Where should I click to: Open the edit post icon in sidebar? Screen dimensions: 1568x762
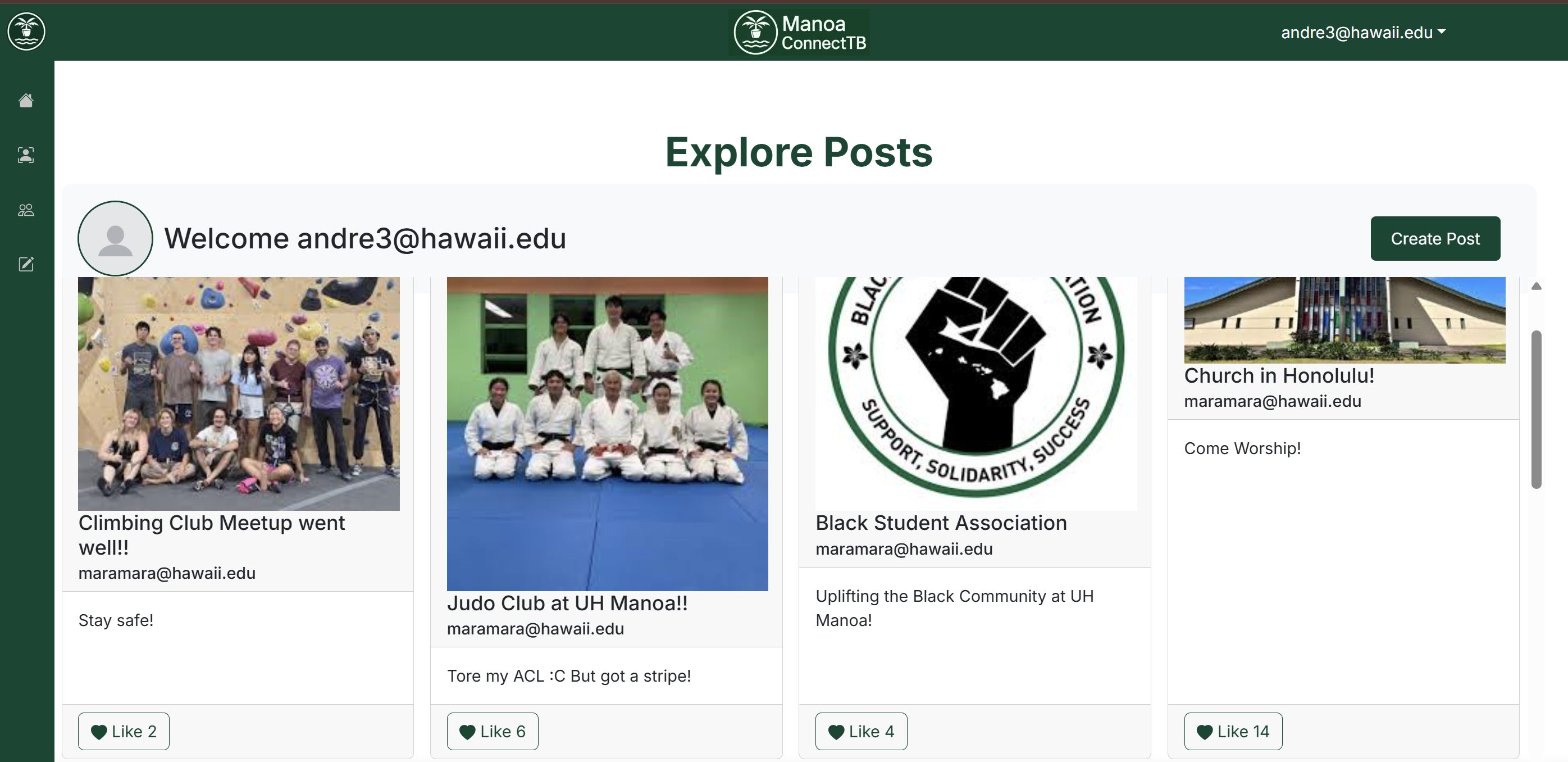[26, 264]
